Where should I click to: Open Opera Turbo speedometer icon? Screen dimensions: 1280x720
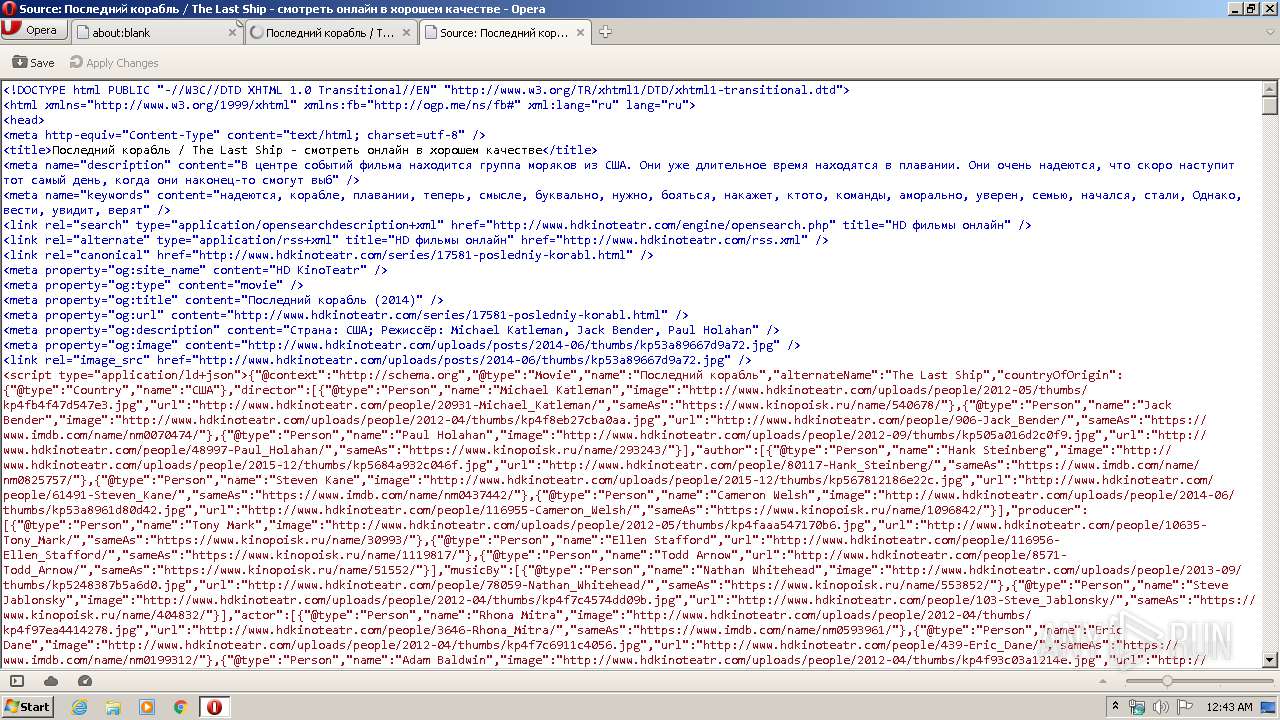[x=85, y=681]
